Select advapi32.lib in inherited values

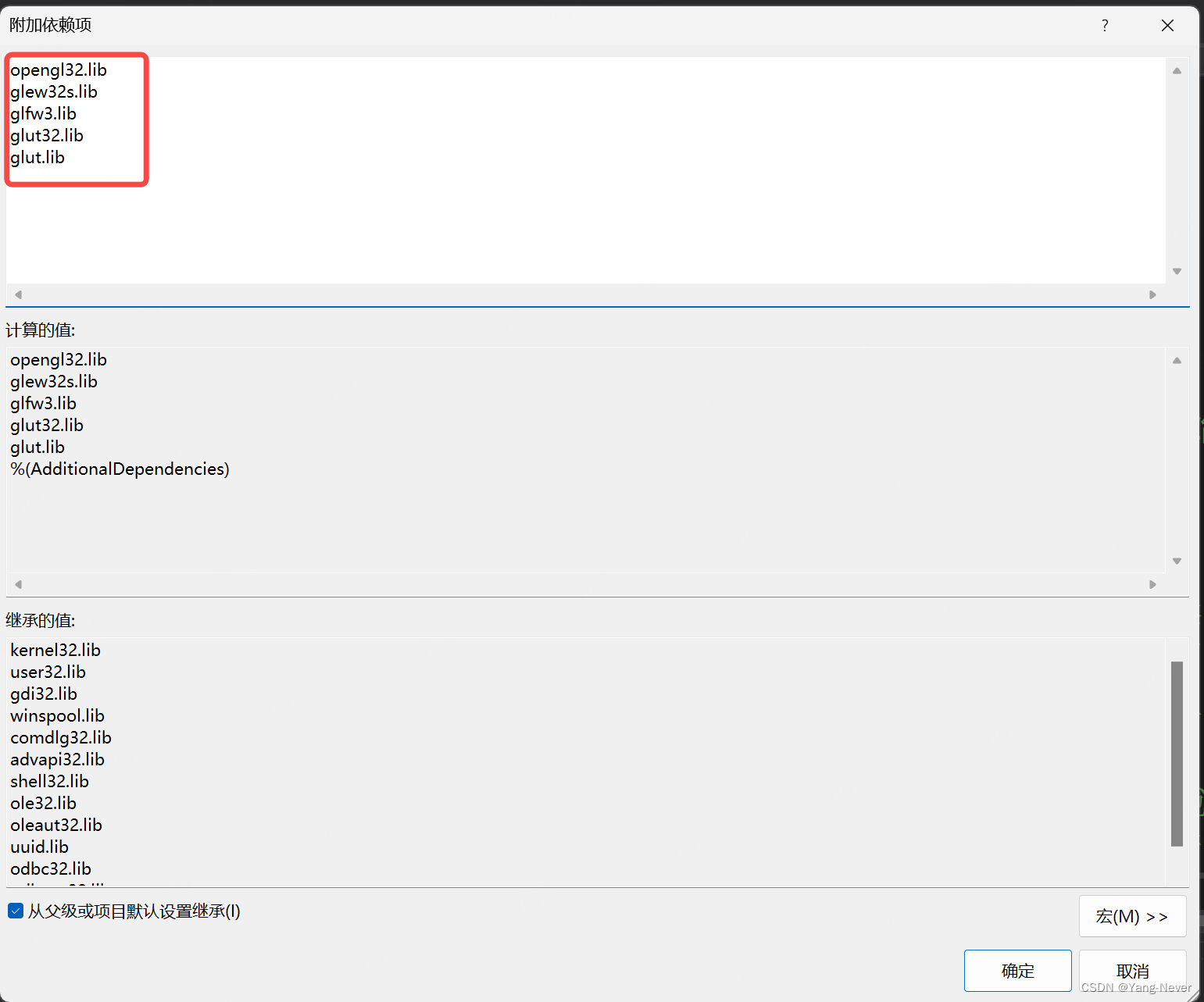(x=57, y=760)
